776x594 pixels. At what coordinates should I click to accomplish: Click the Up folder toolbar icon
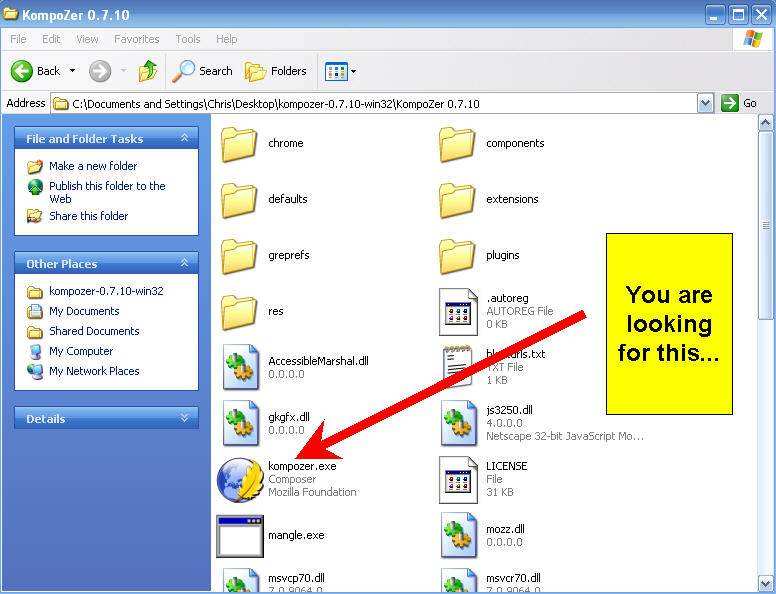(x=148, y=71)
